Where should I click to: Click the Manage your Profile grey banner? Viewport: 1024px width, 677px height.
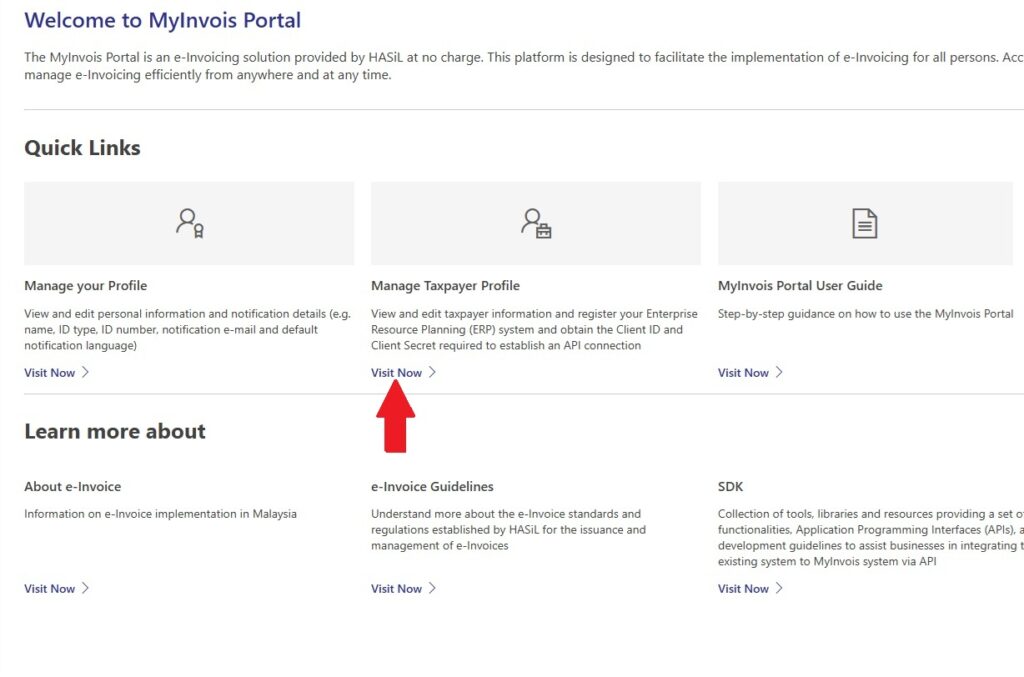[x=189, y=223]
